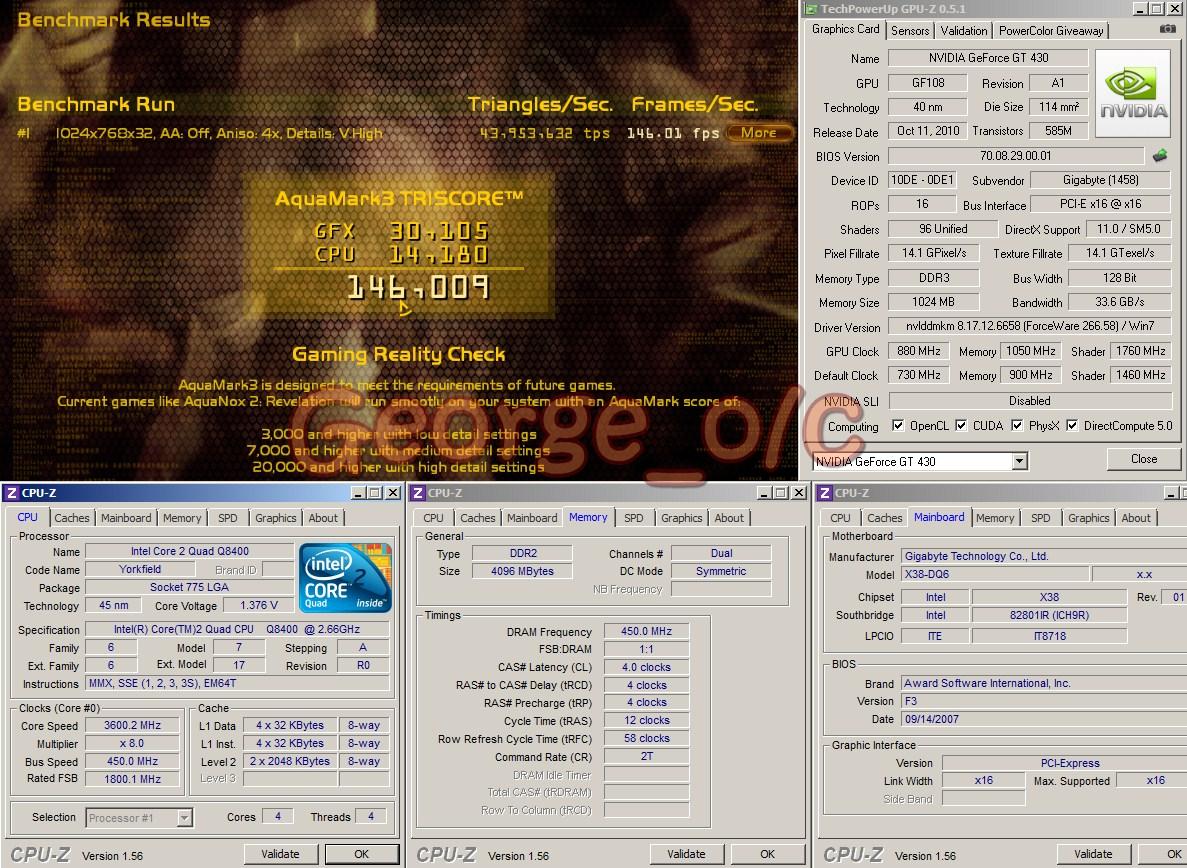Click the CPU-Z icon of the Mainboard window
Viewport: 1187px width, 868px height.
coord(825,493)
